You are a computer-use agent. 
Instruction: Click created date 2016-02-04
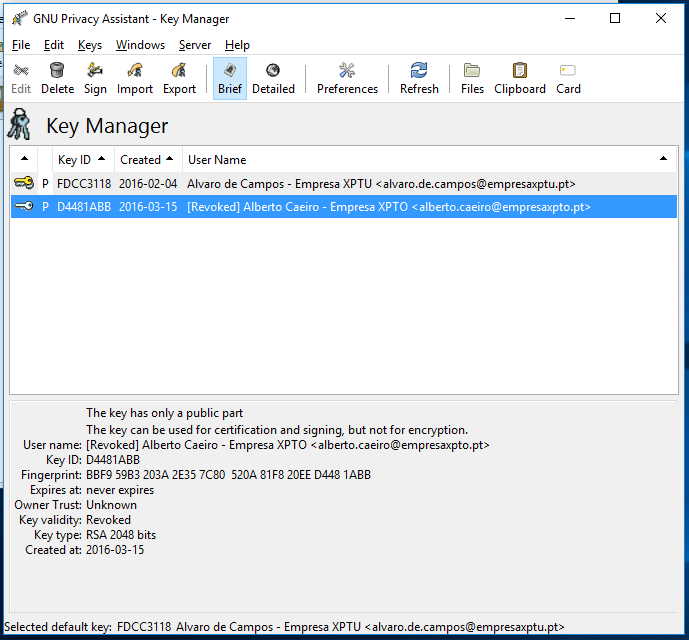point(148,184)
